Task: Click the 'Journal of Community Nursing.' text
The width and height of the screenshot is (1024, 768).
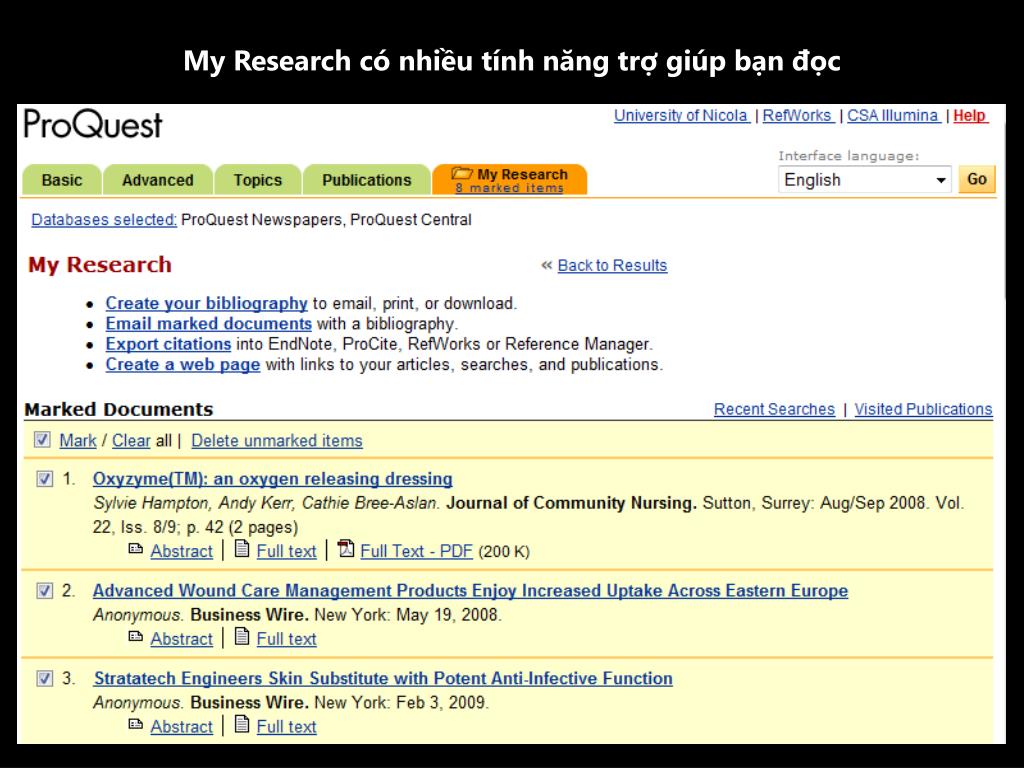Action: (571, 503)
